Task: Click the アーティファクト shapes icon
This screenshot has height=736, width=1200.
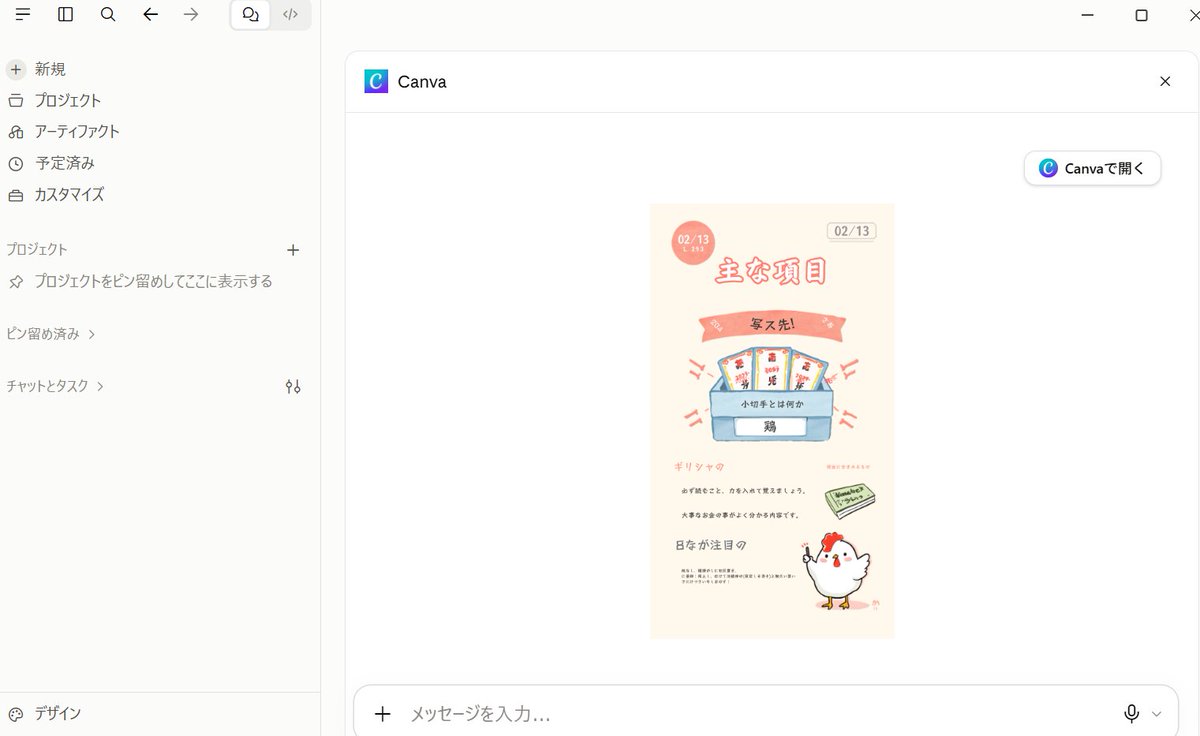Action: point(16,132)
